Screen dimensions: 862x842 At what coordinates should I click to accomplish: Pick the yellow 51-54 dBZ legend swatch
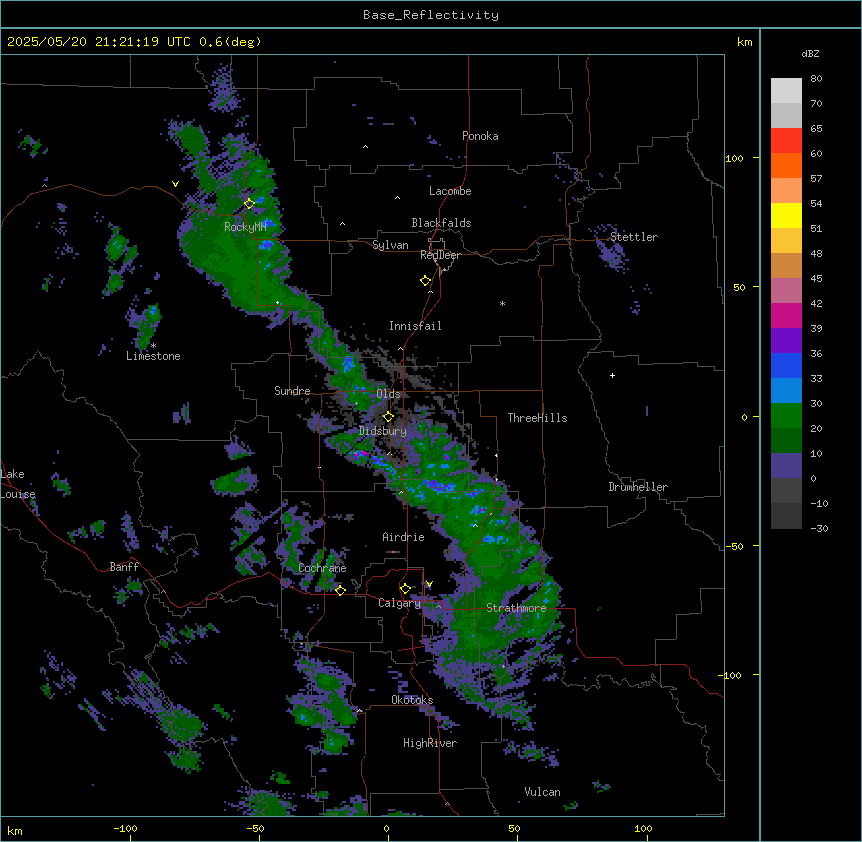(x=786, y=215)
